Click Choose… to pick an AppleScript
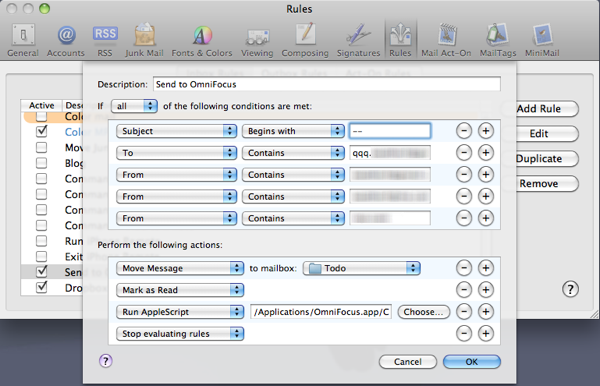 [423, 312]
